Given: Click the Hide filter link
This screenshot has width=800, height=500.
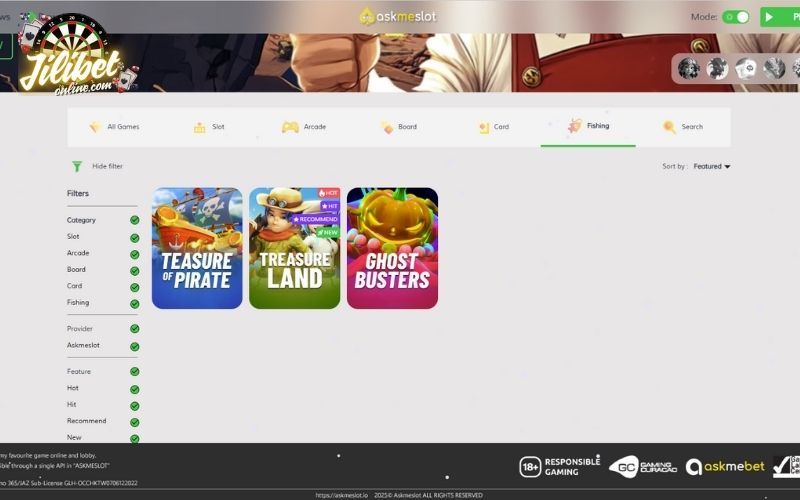Looking at the screenshot, I should [x=107, y=166].
